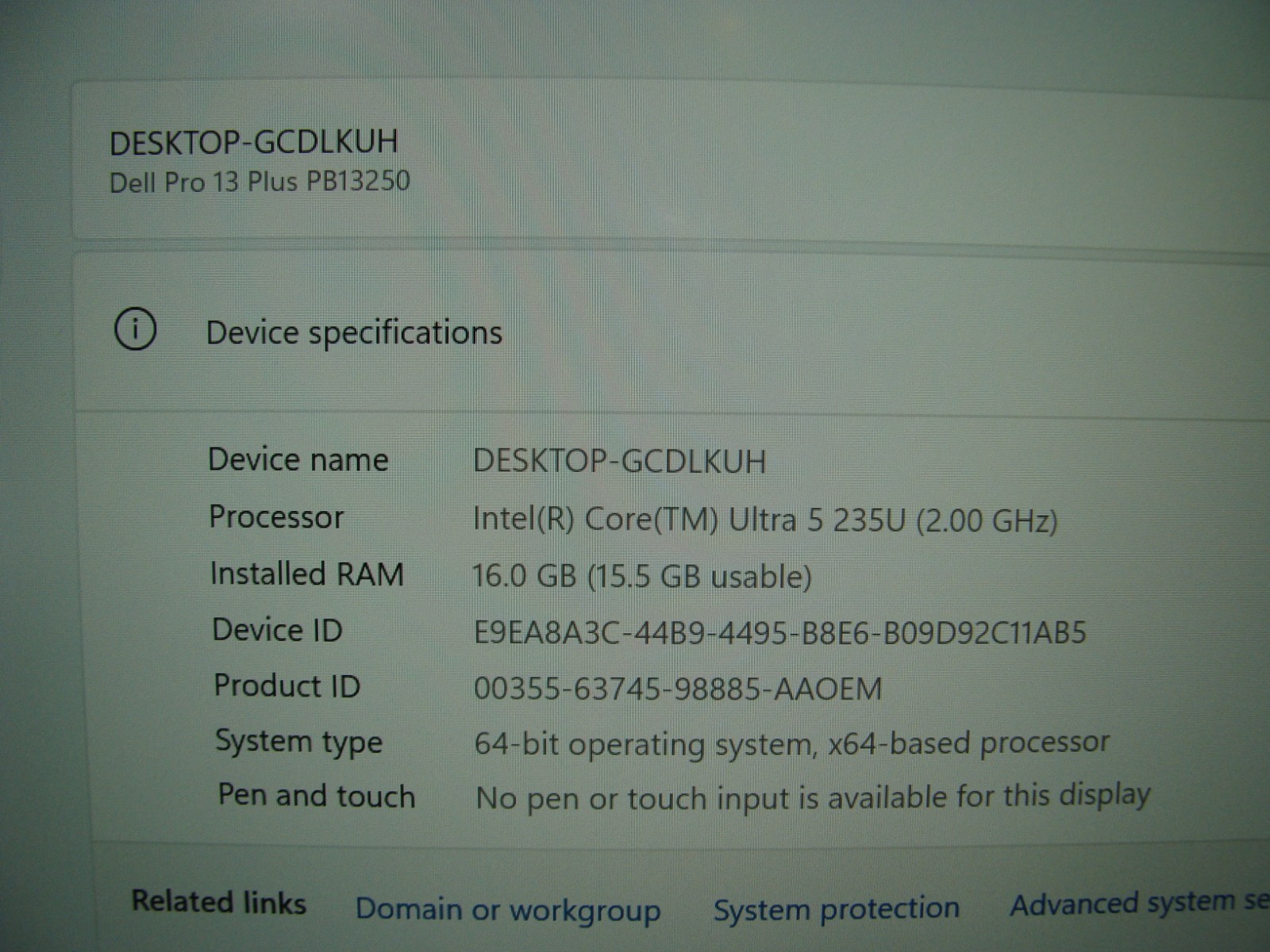
Task: Click the Device specifications info icon
Action: (x=136, y=328)
